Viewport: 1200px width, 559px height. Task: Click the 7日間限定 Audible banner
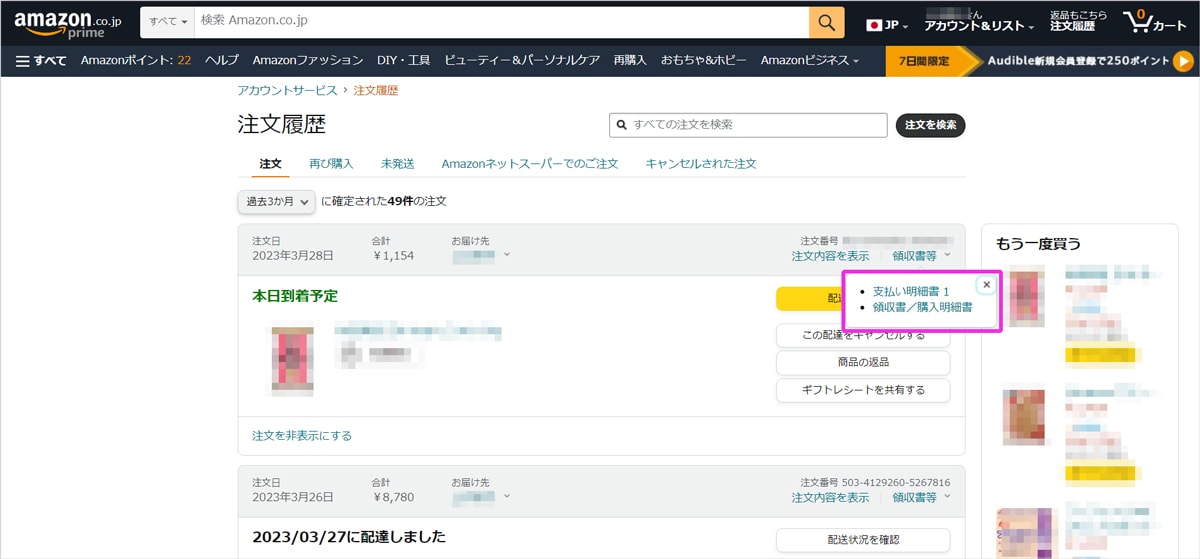(1040, 61)
